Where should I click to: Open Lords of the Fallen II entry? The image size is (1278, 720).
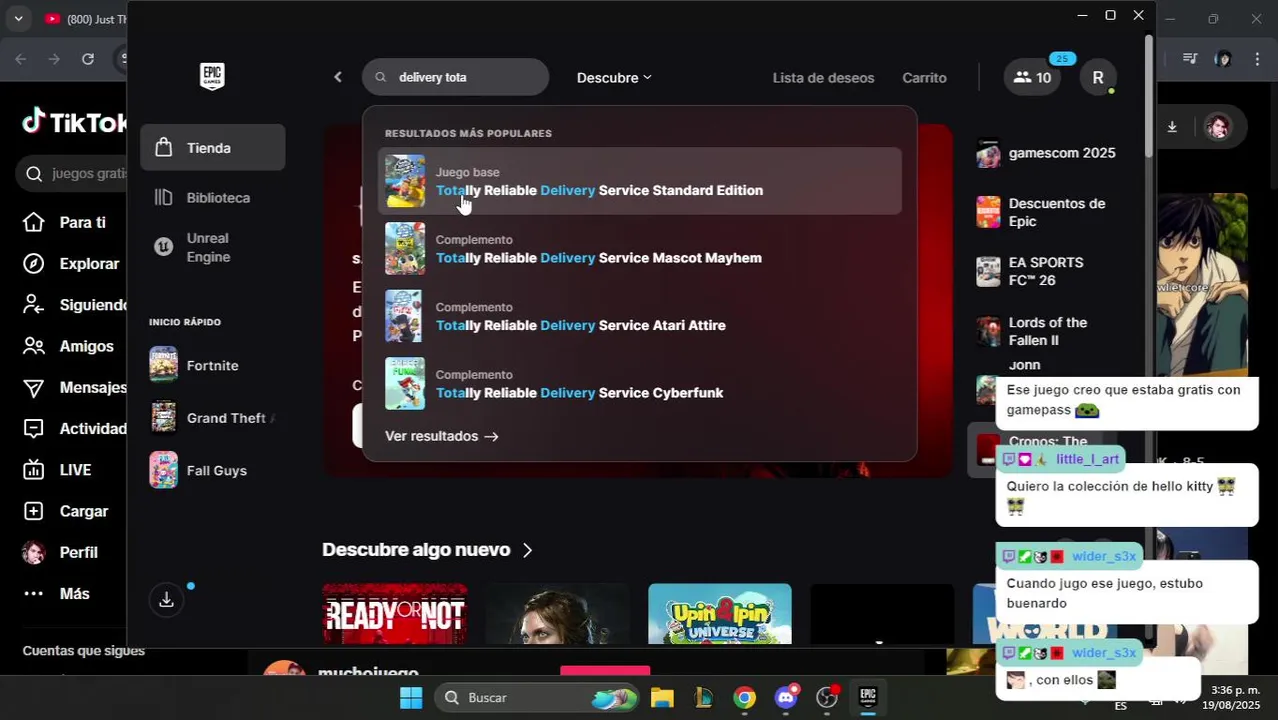tap(1048, 331)
